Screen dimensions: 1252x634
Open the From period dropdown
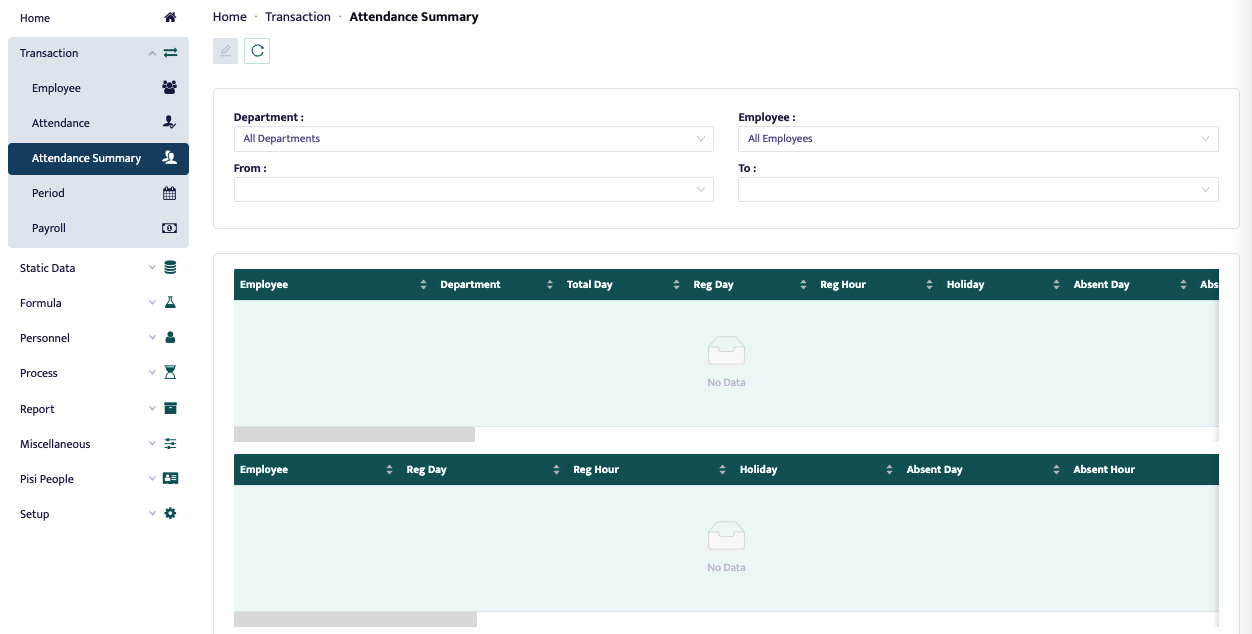pyautogui.click(x=473, y=190)
